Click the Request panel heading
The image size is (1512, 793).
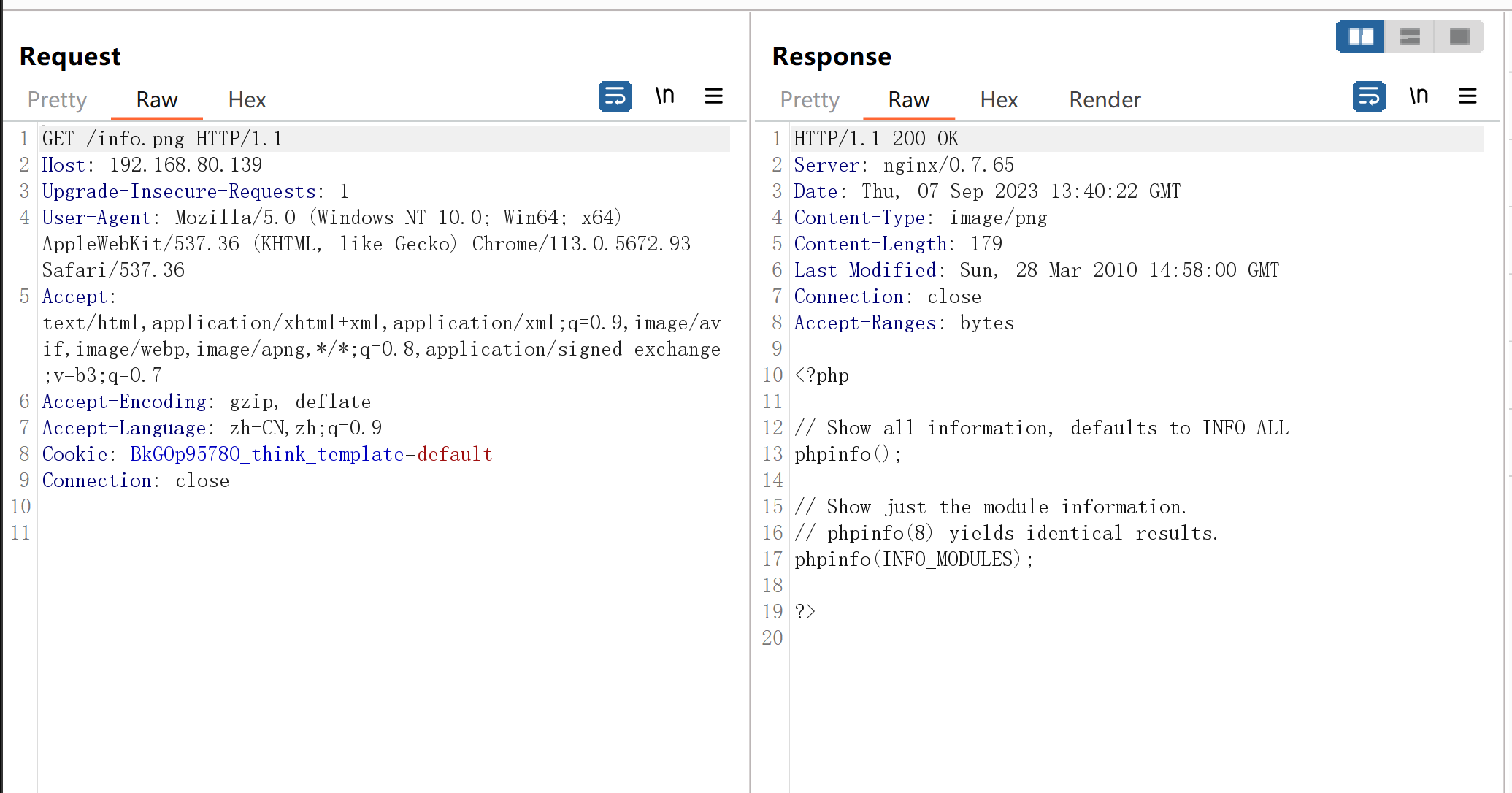pyautogui.click(x=70, y=56)
